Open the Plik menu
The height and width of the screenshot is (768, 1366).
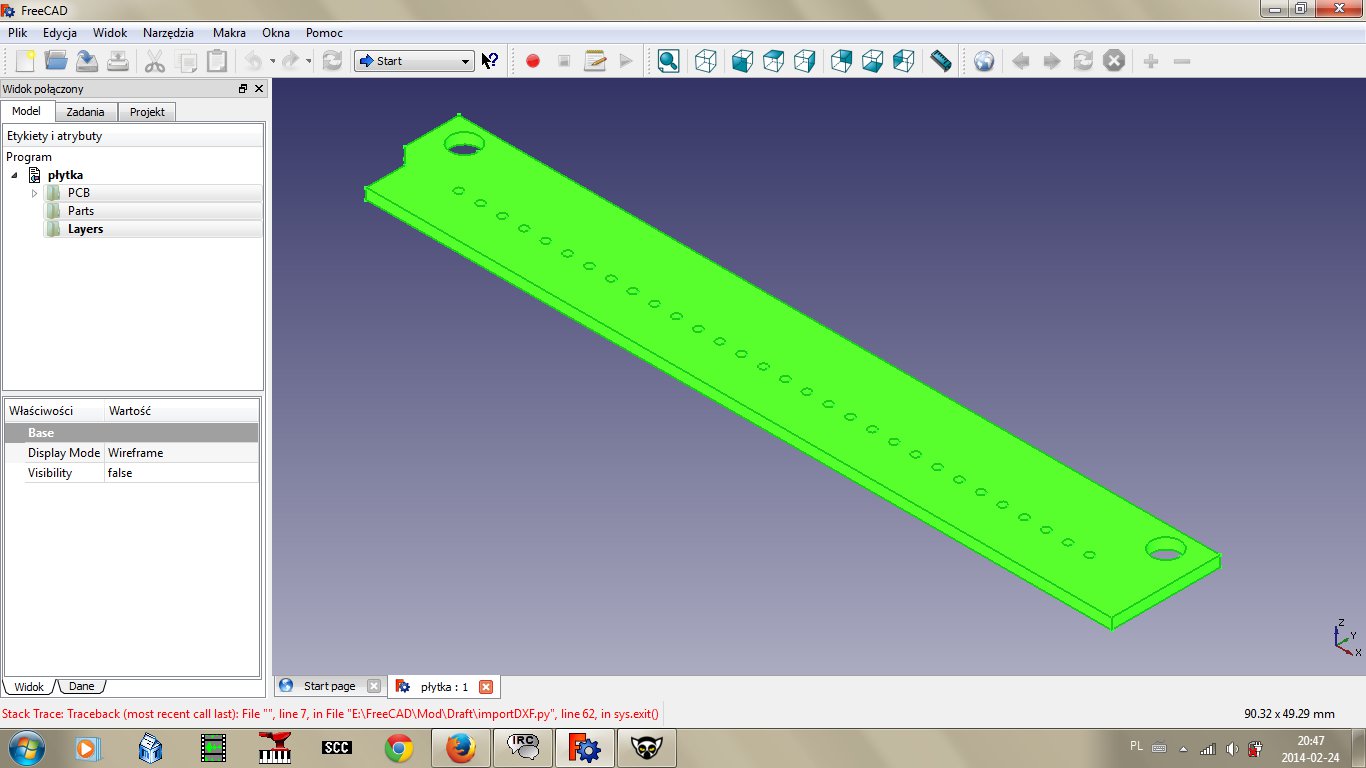(x=17, y=33)
